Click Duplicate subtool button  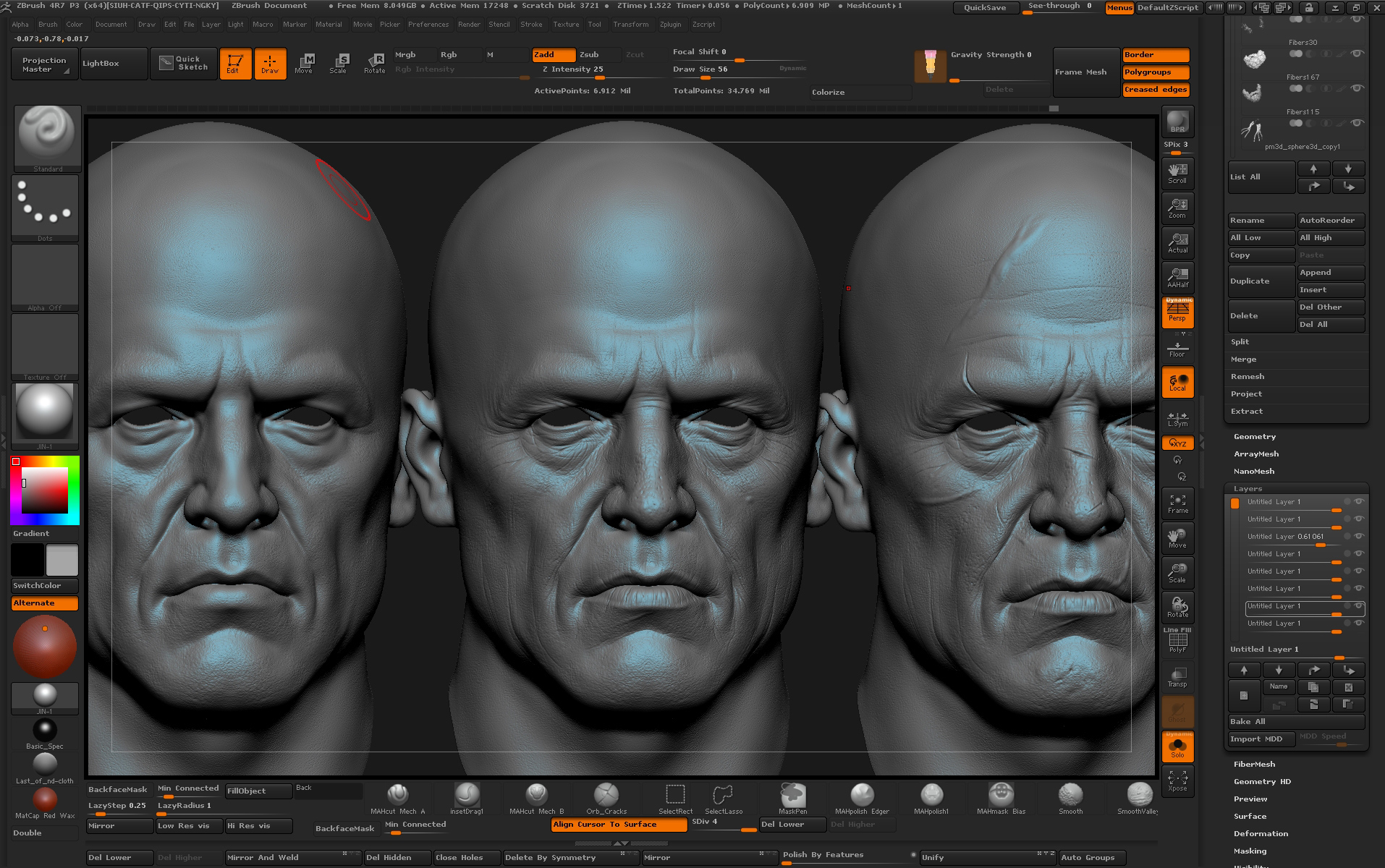[x=1261, y=281]
